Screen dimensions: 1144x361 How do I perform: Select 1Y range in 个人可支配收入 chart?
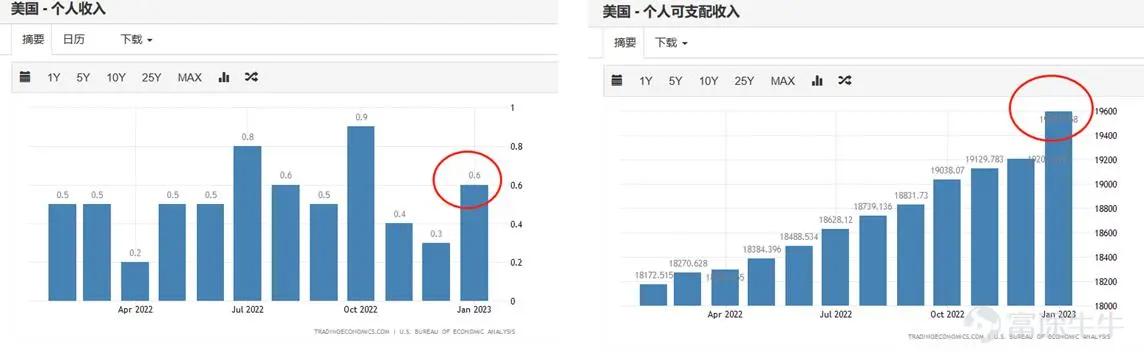click(646, 81)
